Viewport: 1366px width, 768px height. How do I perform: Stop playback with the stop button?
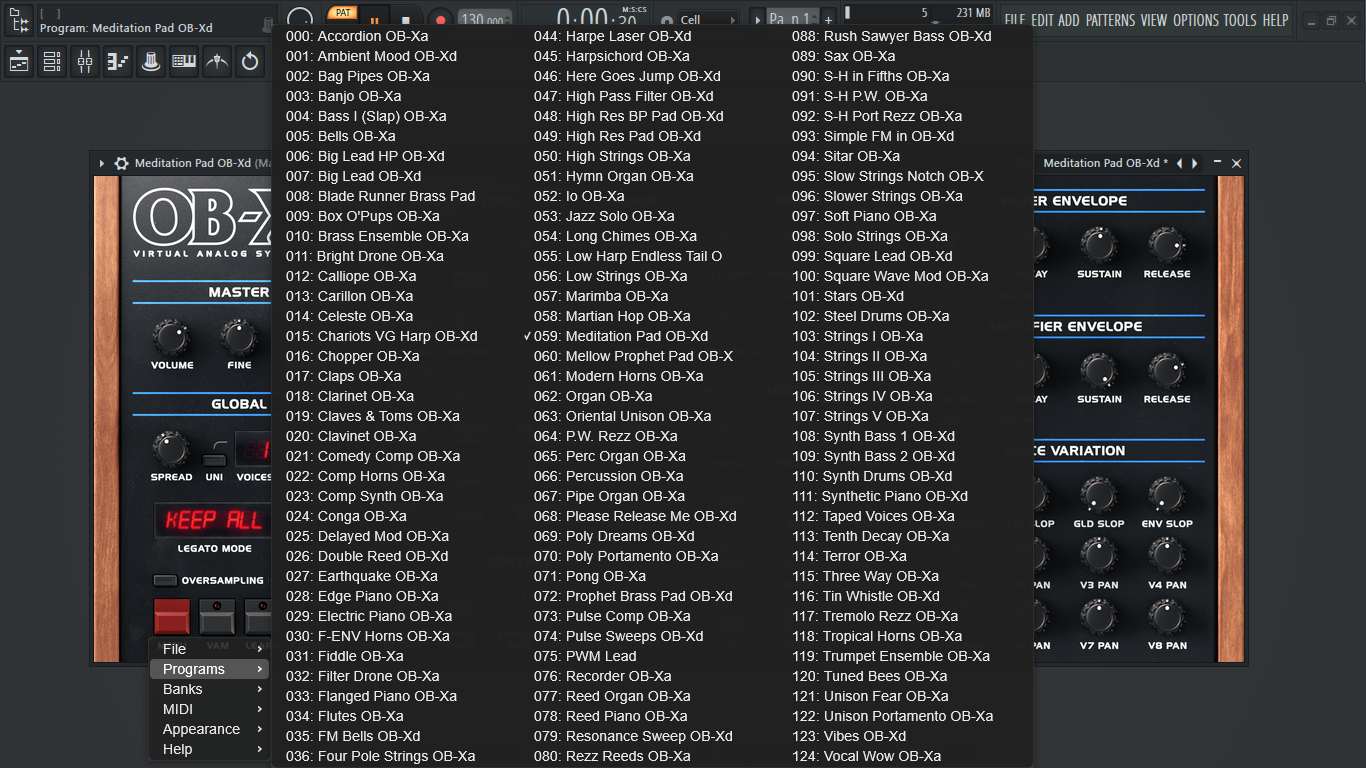[x=405, y=19]
